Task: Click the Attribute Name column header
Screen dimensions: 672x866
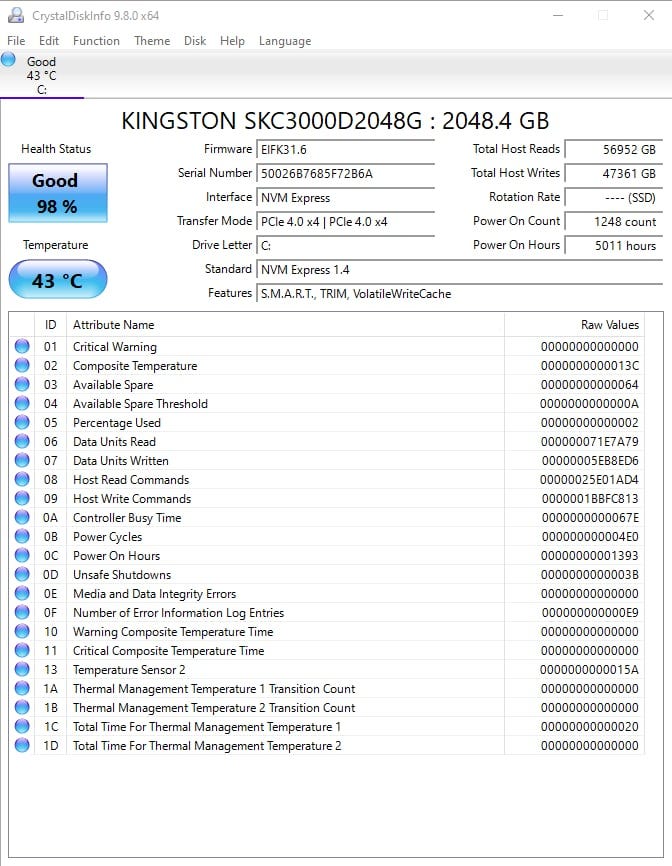Action: click(285, 325)
